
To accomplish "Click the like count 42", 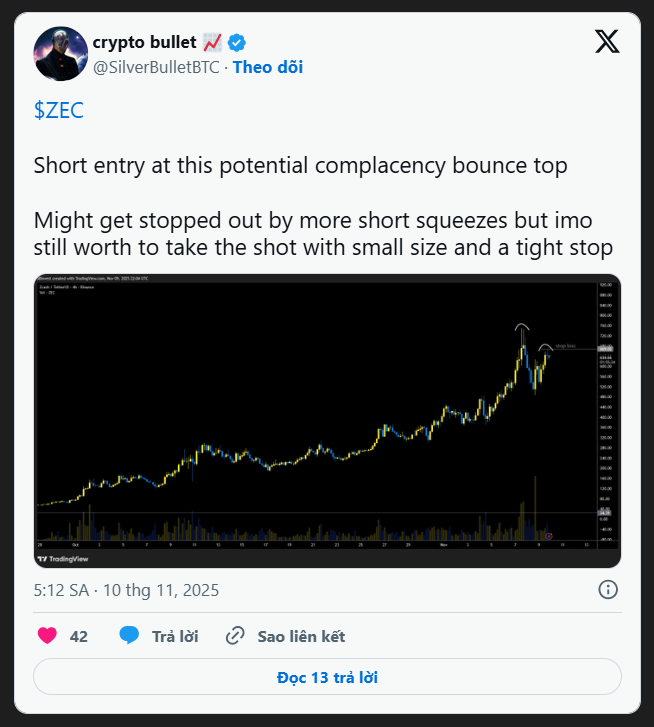I will pos(79,636).
